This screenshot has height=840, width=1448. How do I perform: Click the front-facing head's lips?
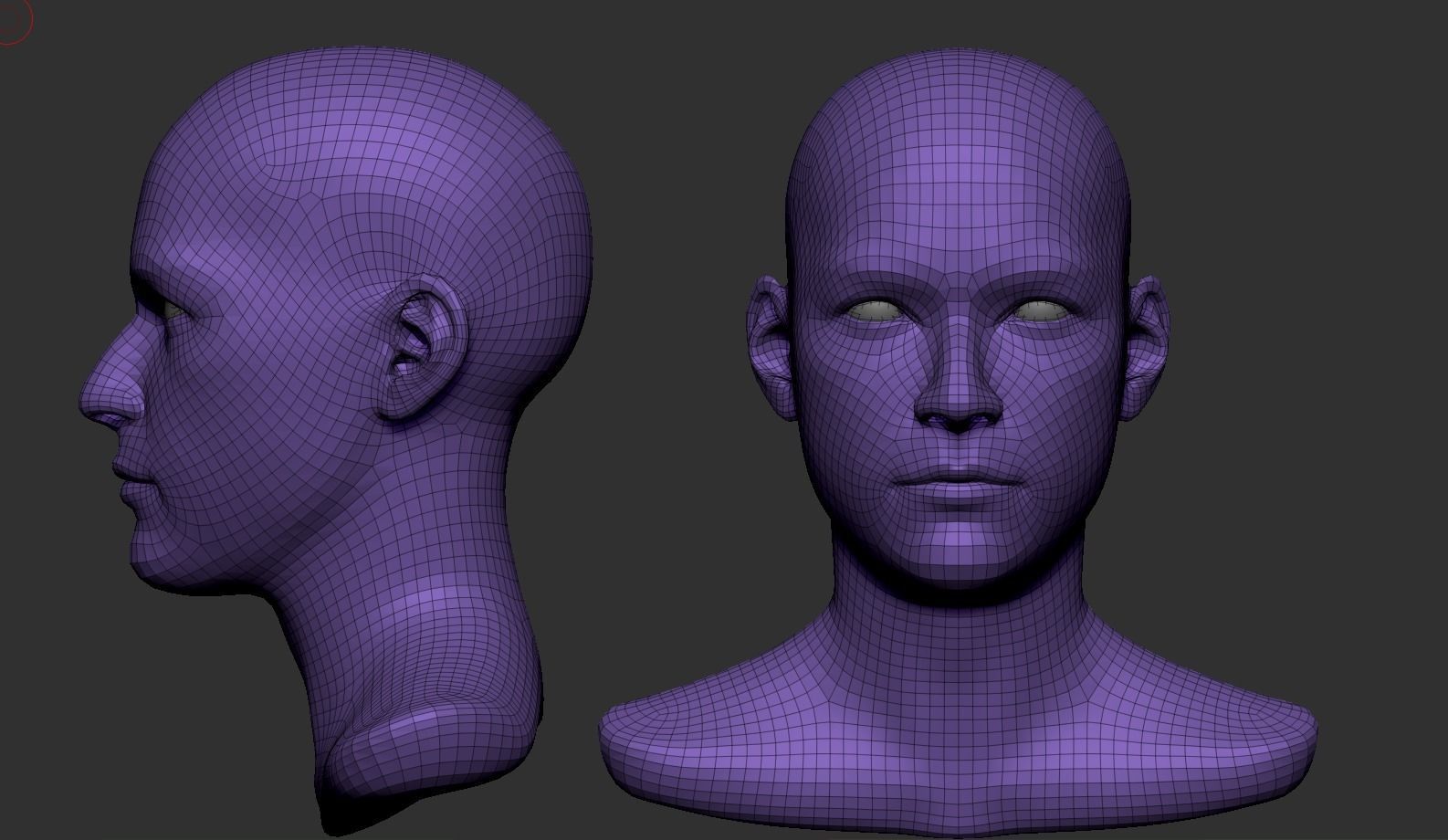[x=958, y=480]
